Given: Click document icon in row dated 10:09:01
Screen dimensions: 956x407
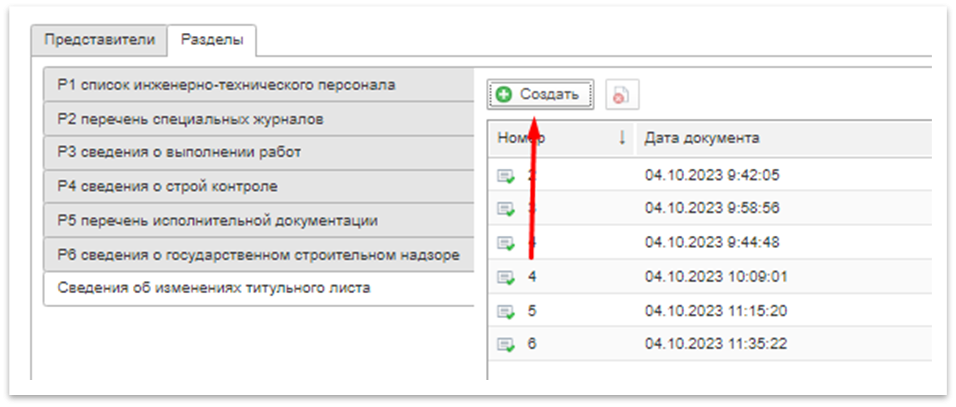Looking at the screenshot, I should (506, 277).
